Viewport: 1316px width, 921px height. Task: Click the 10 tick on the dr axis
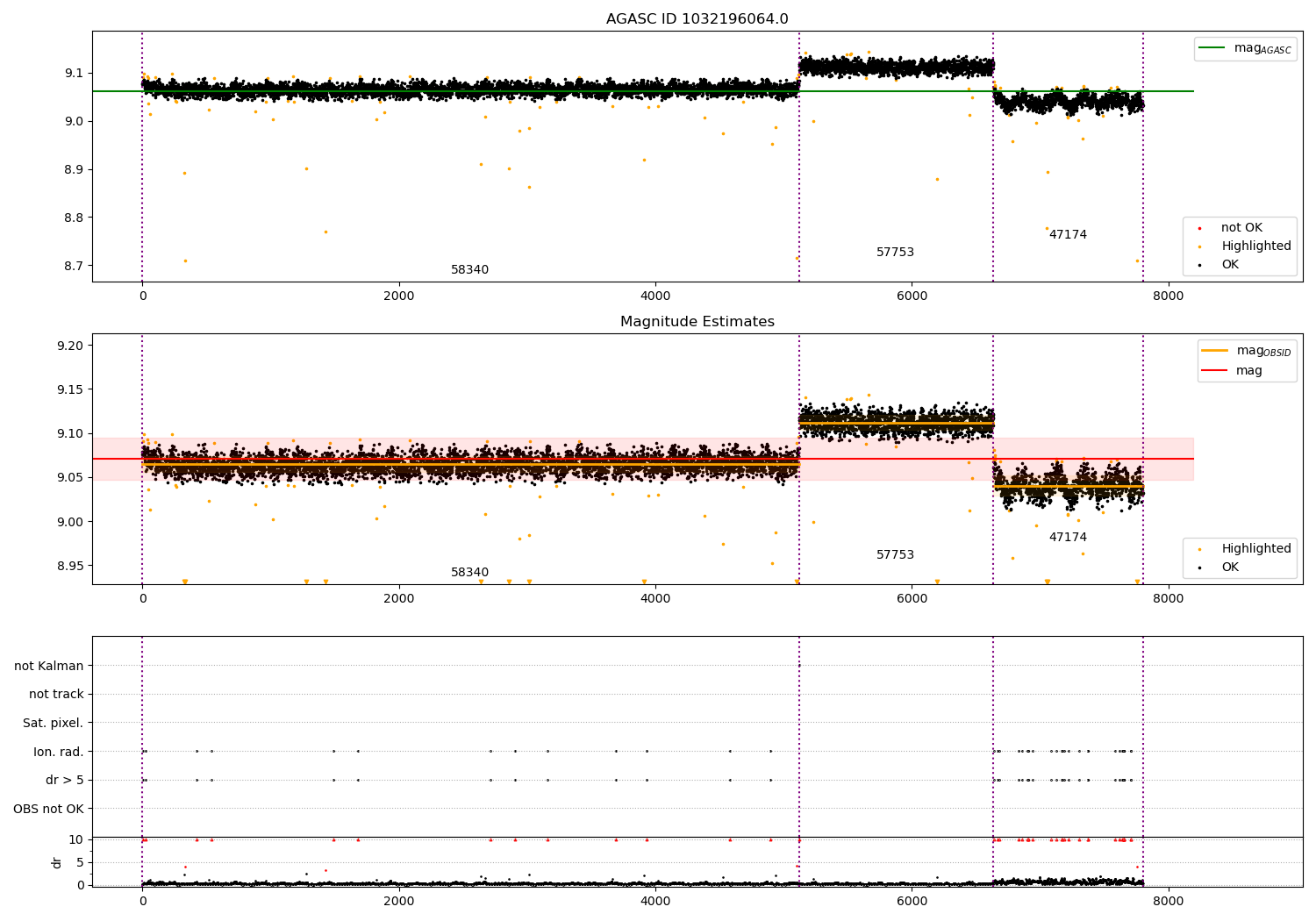(76, 839)
